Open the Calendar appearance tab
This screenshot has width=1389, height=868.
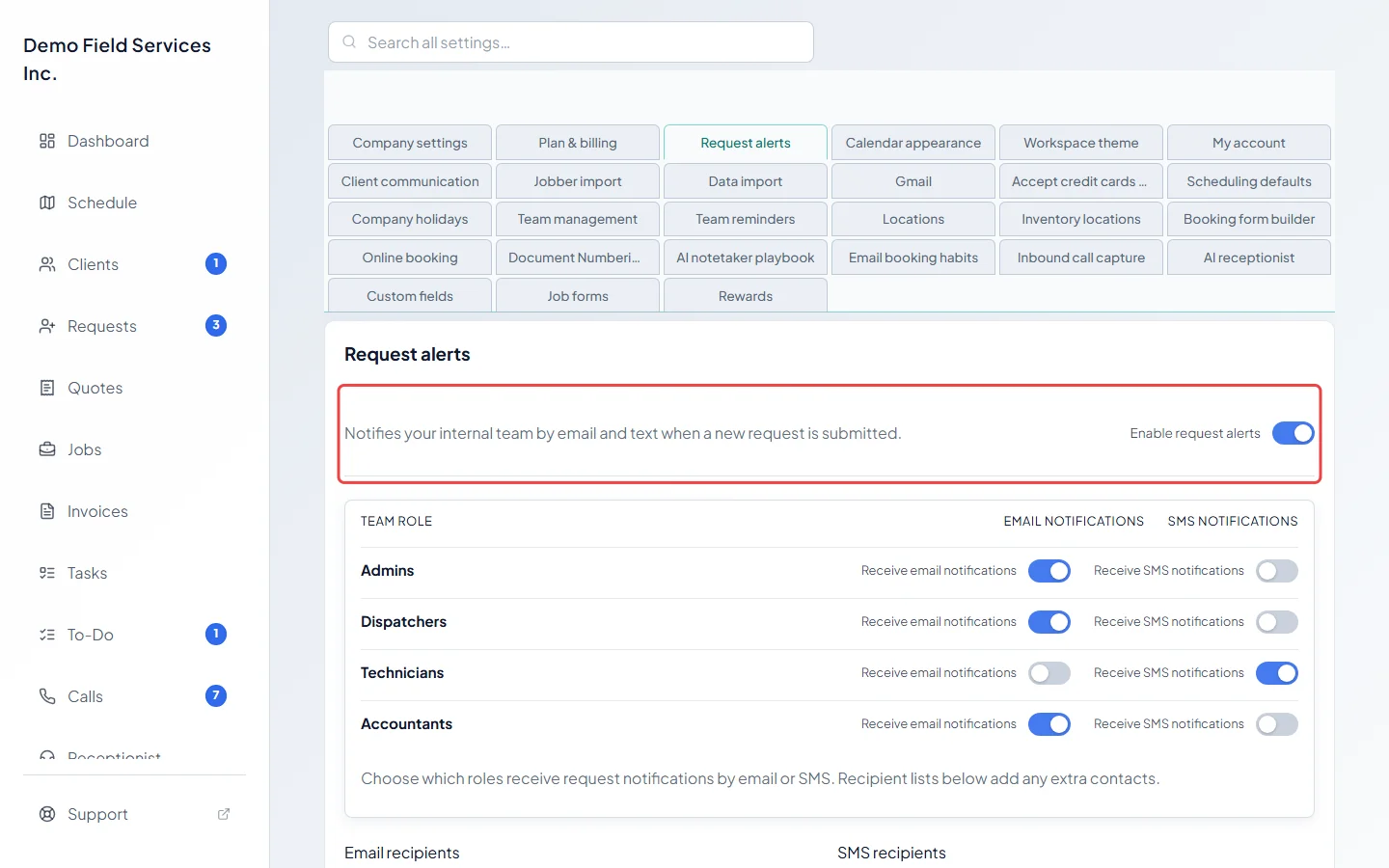[x=913, y=143]
